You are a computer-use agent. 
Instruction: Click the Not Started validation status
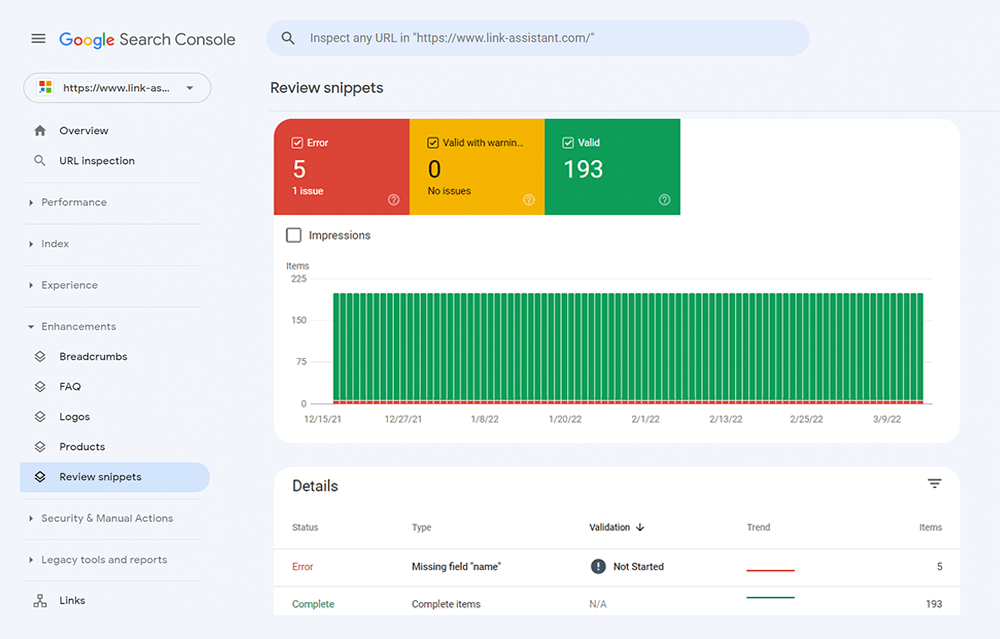pyautogui.click(x=638, y=566)
